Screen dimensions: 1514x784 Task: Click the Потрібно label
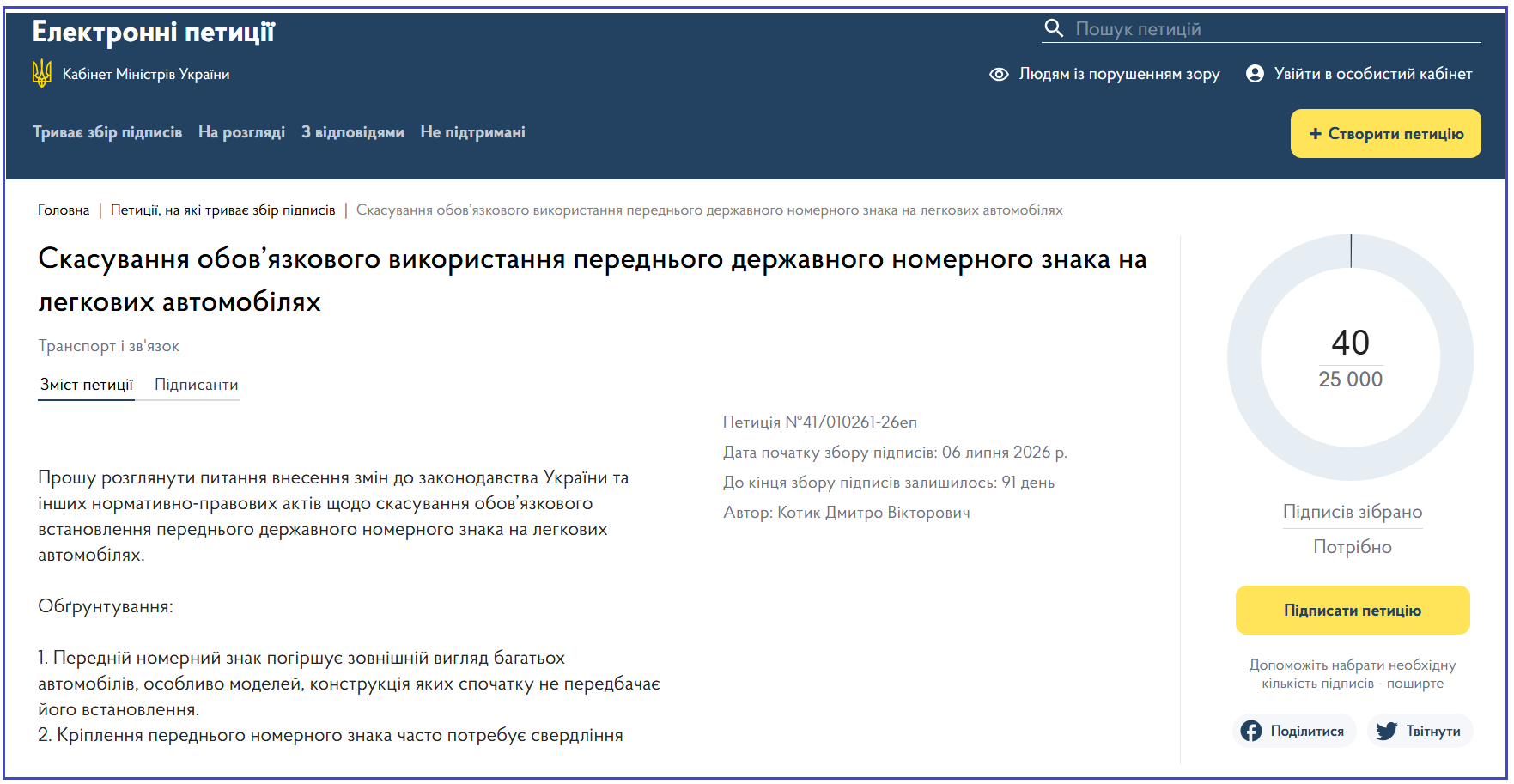[1353, 547]
